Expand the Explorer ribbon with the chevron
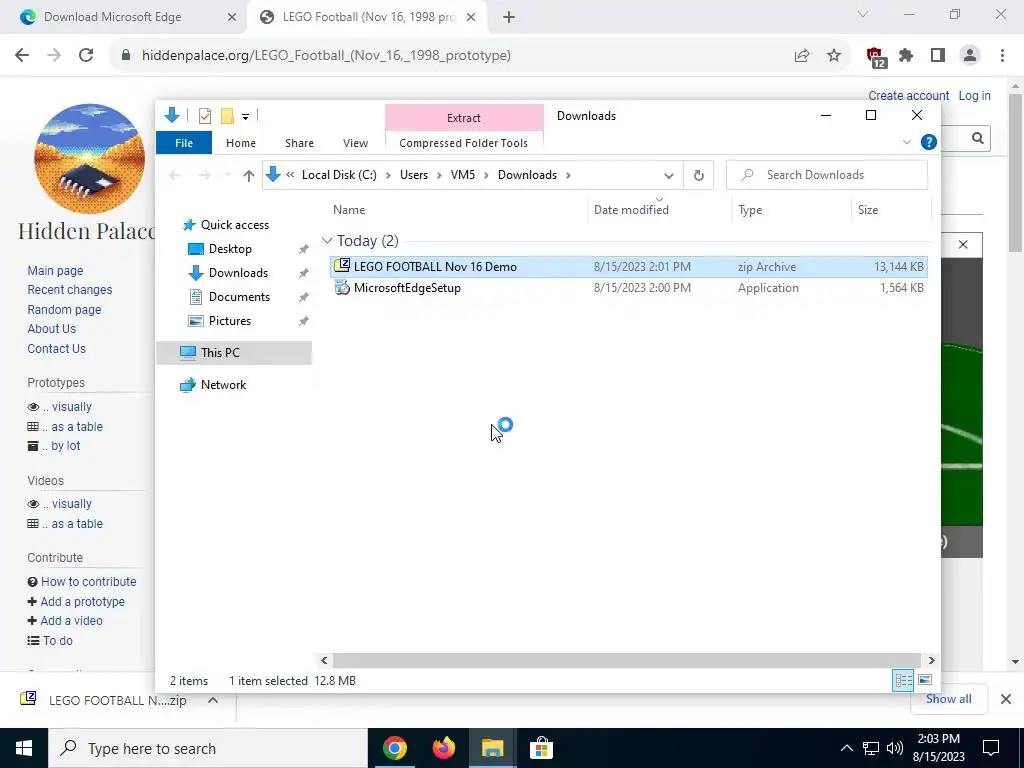 point(906,142)
